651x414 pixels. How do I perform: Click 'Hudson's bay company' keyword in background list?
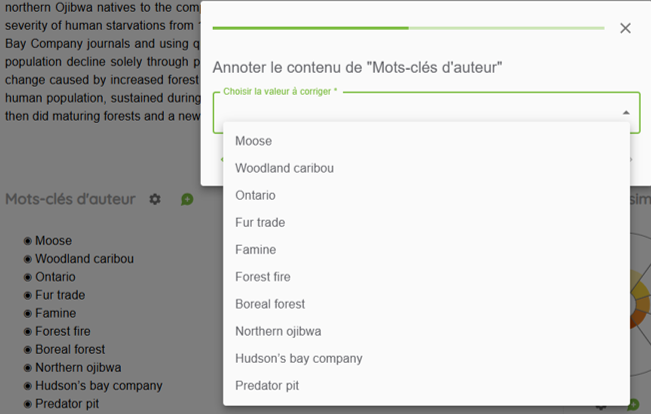pos(99,386)
